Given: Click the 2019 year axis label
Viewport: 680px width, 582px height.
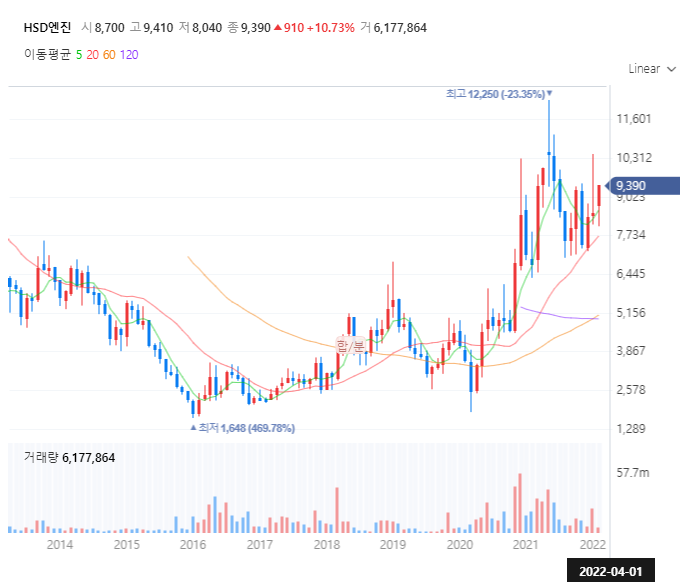Looking at the screenshot, I should pos(393,545).
